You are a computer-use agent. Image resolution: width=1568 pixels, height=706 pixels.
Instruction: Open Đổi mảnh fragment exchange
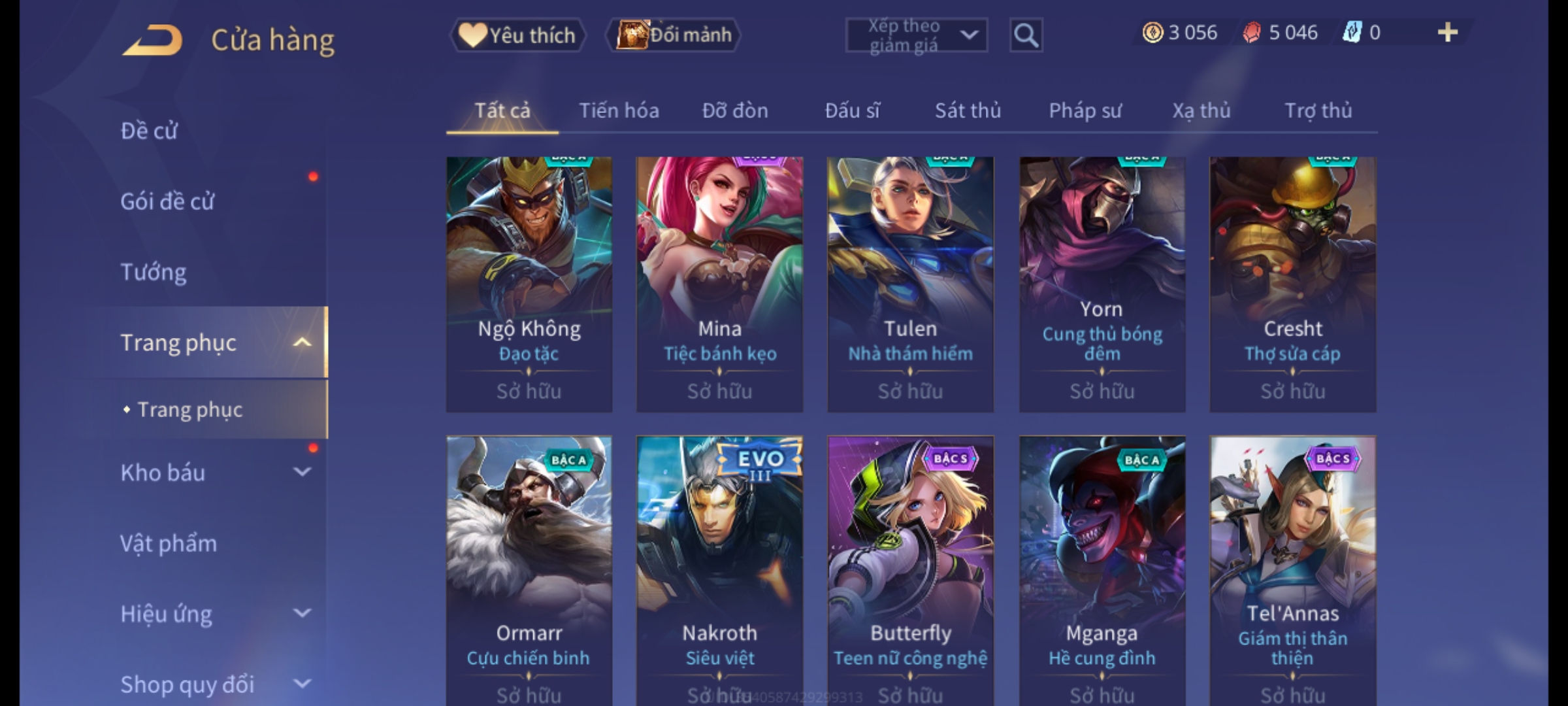674,35
